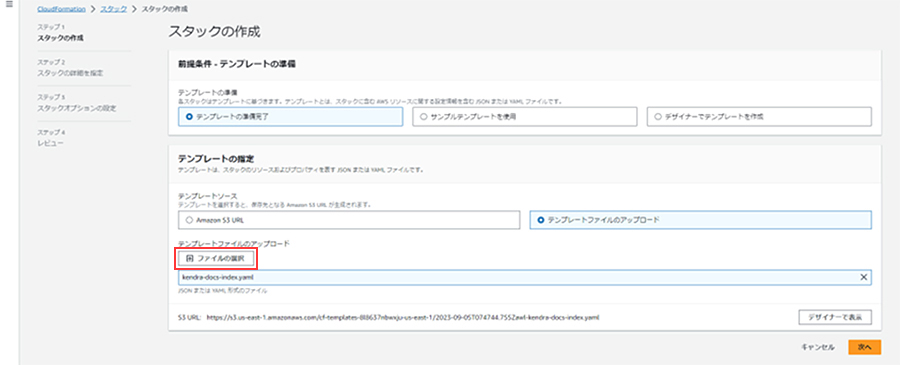Click CloudFormation breadcrumb link
The height and width of the screenshot is (365, 900).
point(61,9)
